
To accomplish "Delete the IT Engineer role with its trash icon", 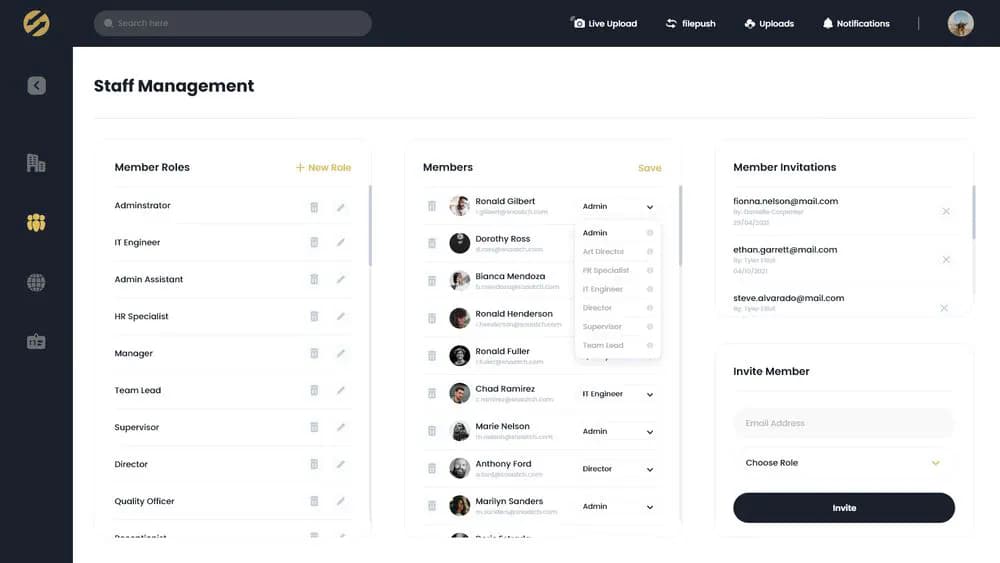I will point(314,242).
